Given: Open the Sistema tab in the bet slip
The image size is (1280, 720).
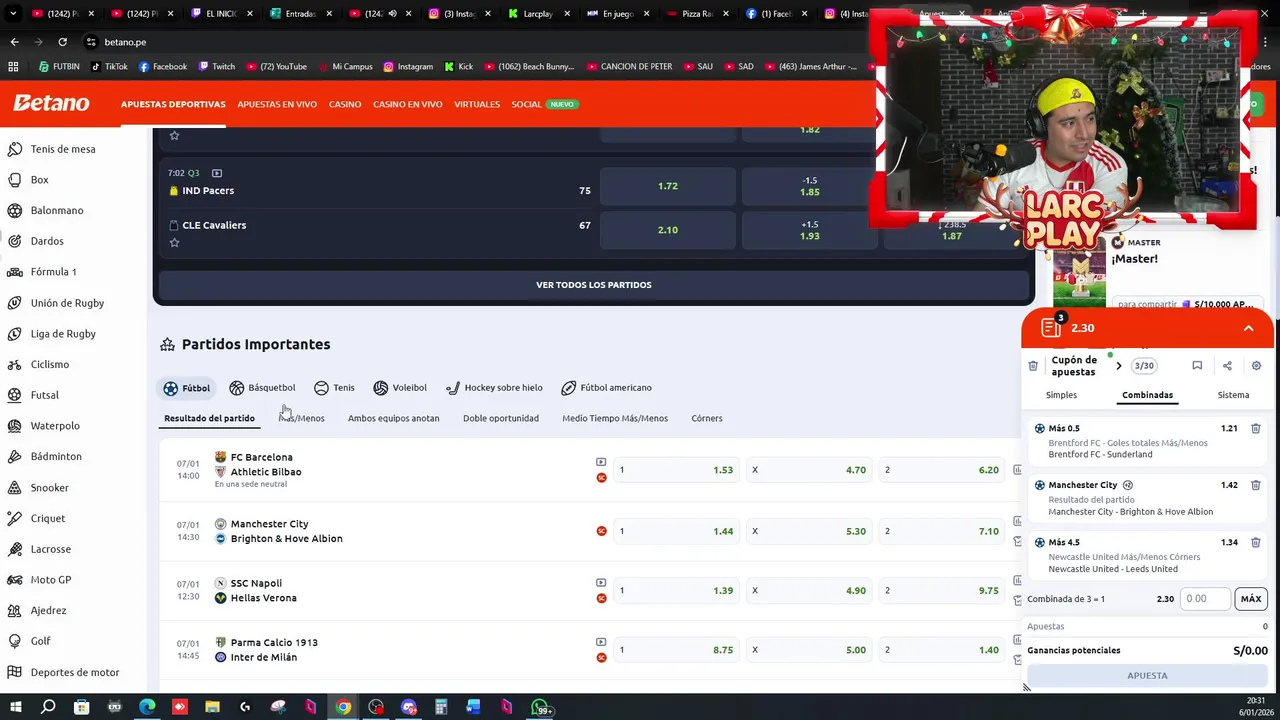Looking at the screenshot, I should pos(1233,395).
